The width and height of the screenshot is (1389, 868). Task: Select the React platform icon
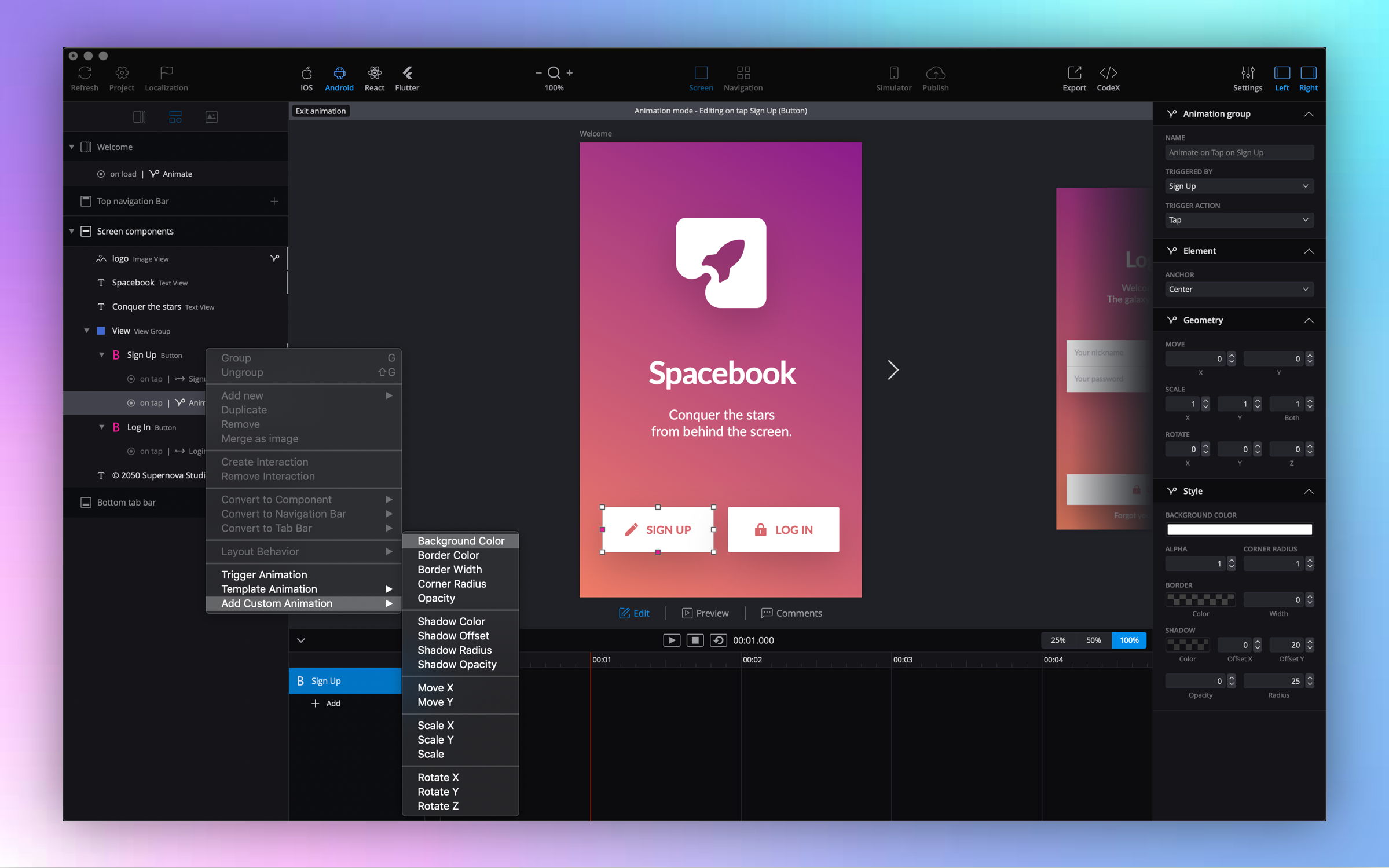pos(374,74)
